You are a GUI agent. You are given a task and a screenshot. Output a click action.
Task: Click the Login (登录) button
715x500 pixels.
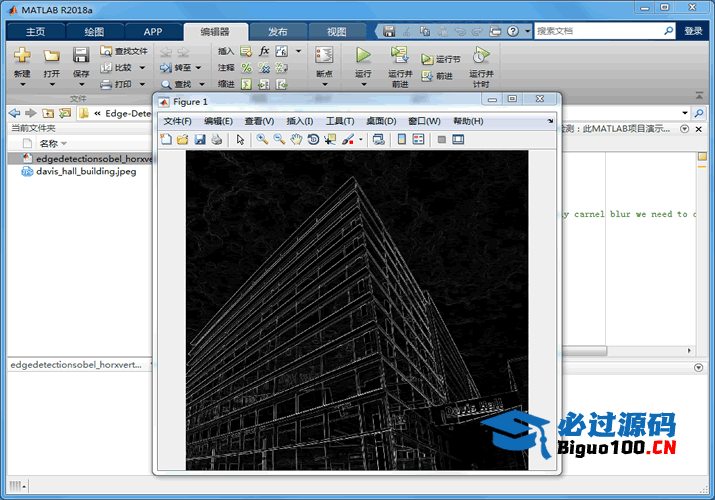tap(693, 31)
